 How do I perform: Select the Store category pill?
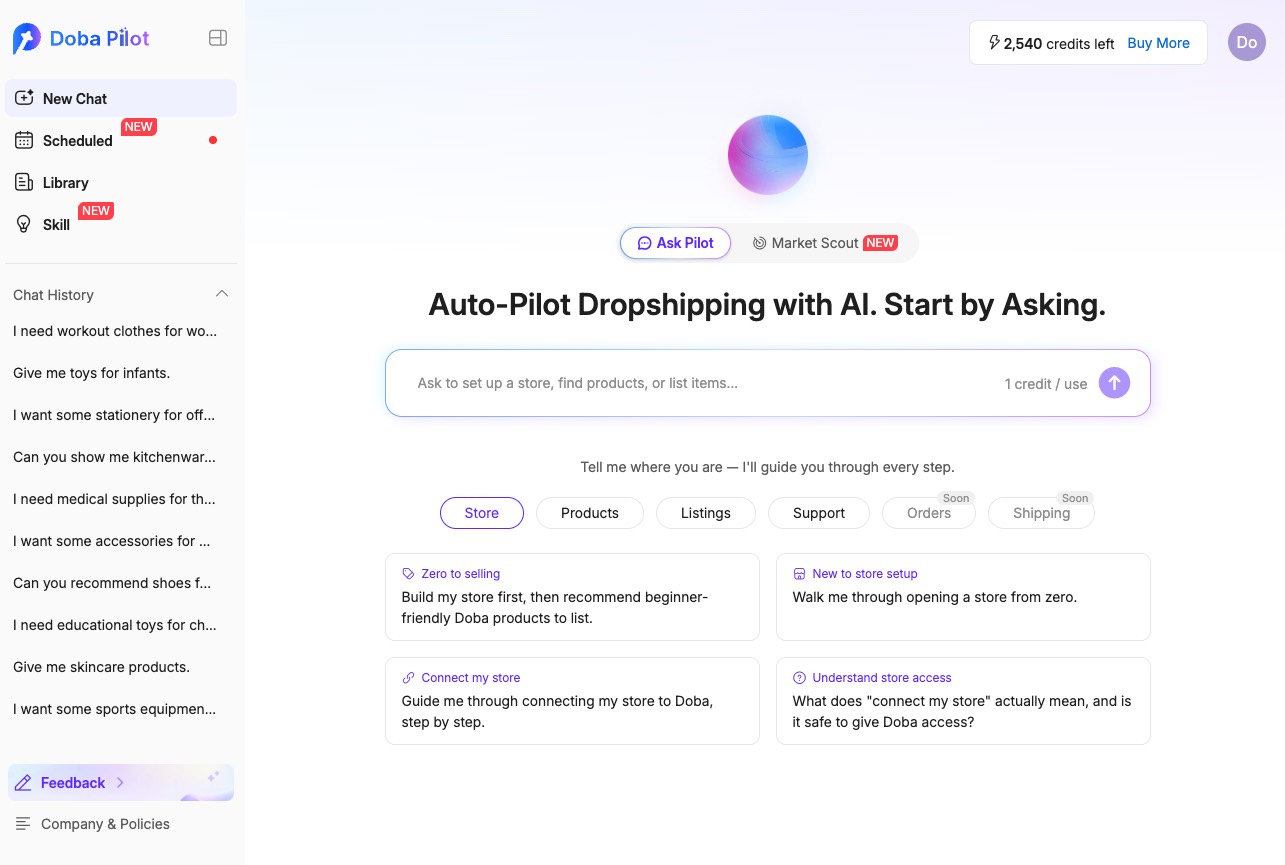(482, 513)
